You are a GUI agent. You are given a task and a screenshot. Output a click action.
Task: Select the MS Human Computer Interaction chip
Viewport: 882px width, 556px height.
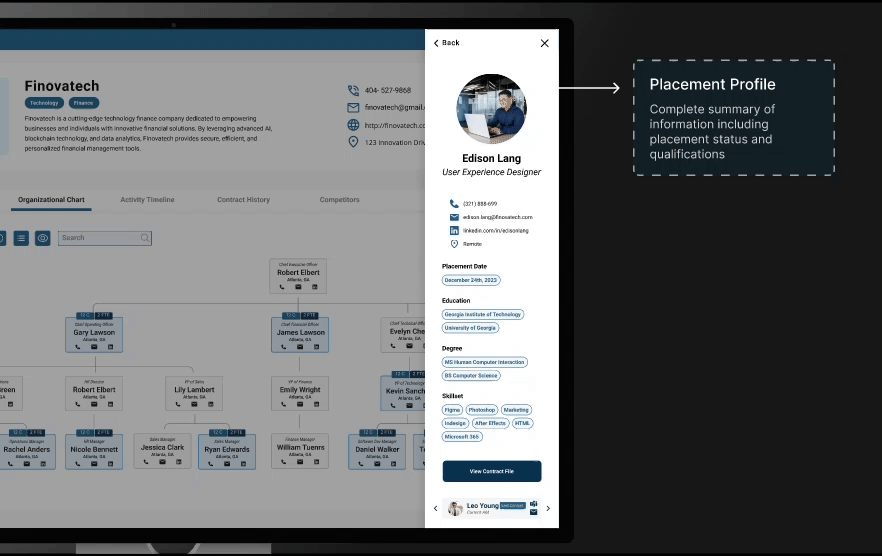click(484, 362)
